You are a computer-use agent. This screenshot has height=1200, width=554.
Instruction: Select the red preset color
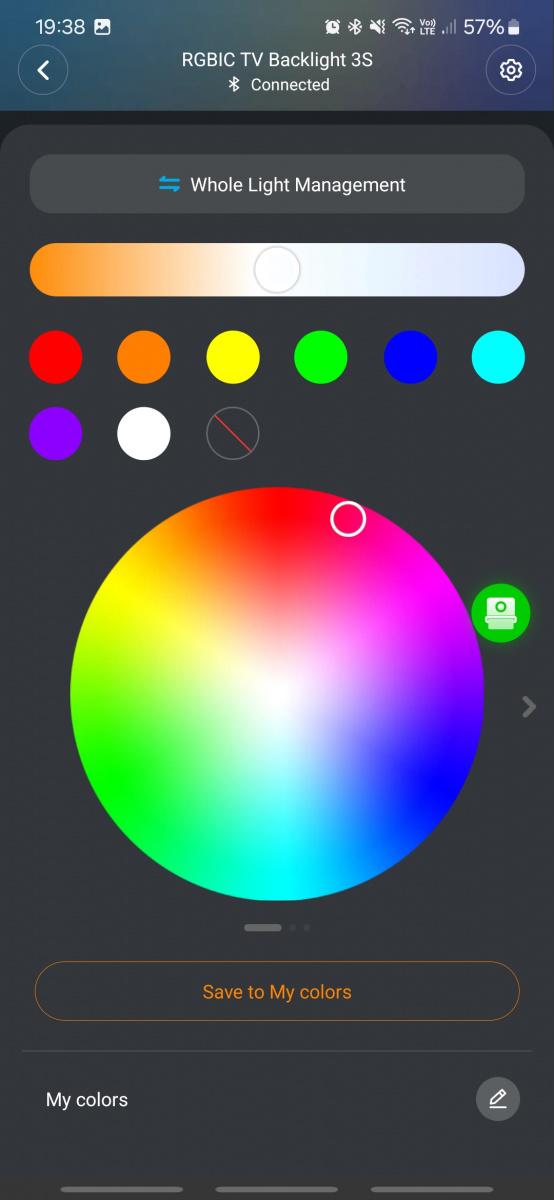click(56, 357)
